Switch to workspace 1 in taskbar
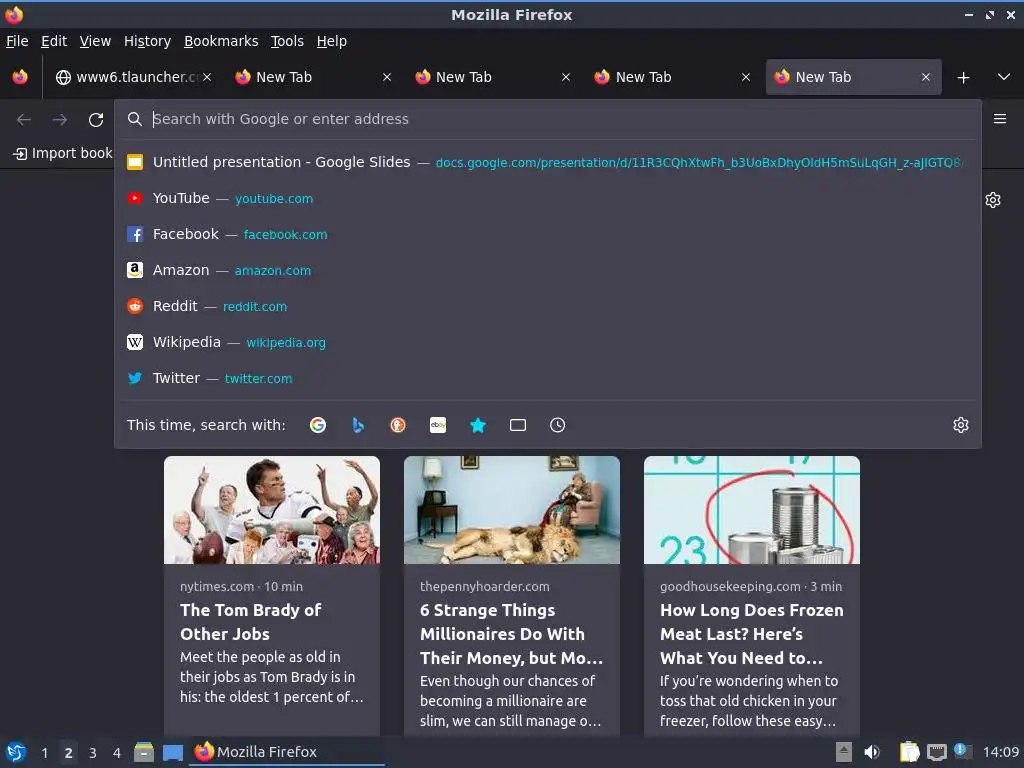 (x=44, y=753)
